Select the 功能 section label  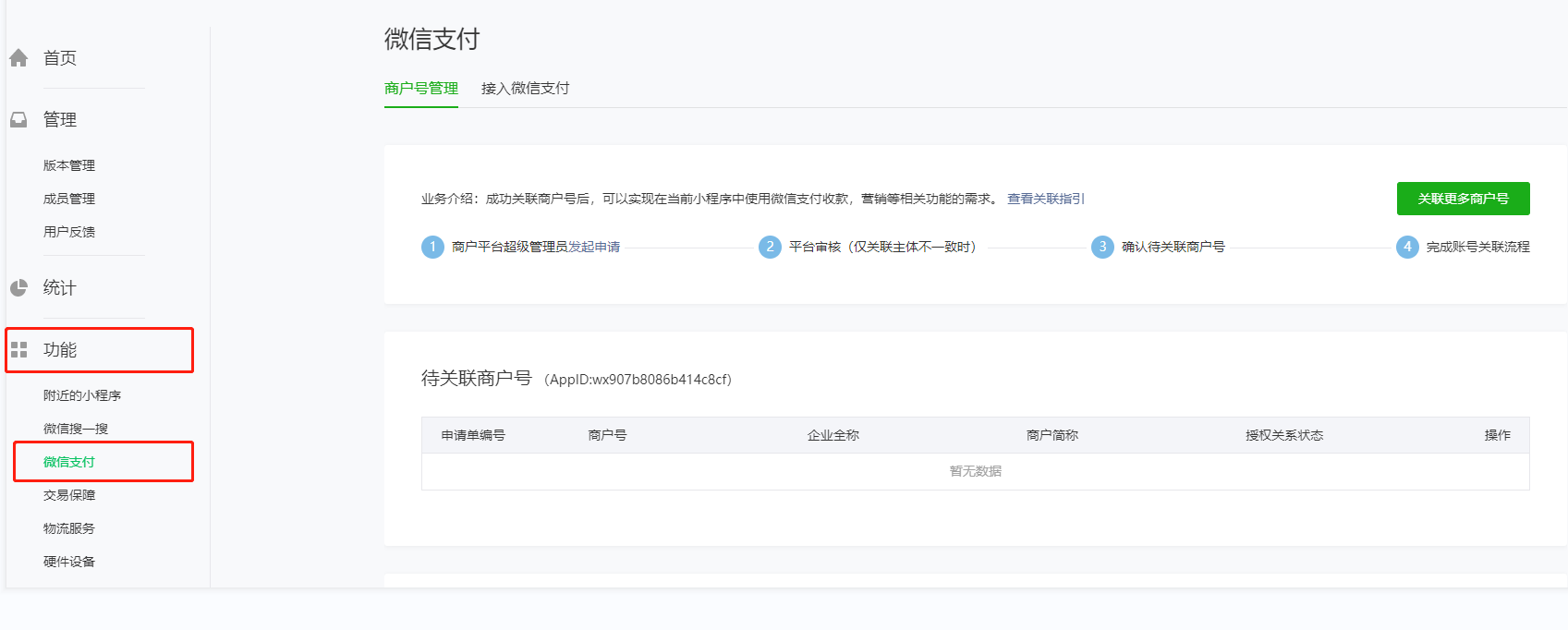pyautogui.click(x=60, y=350)
